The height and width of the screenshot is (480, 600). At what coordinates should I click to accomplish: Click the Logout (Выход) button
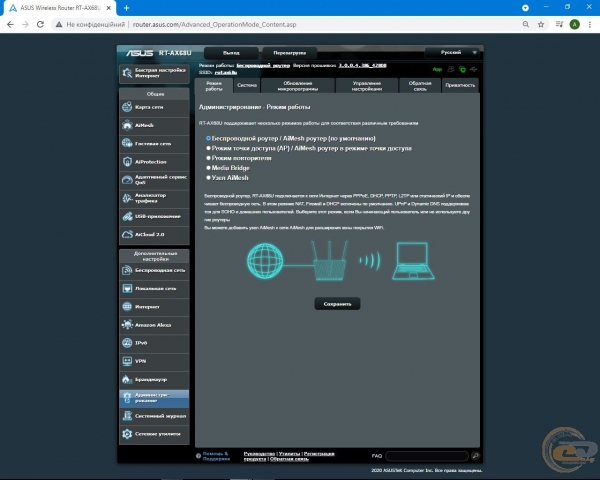pos(231,53)
